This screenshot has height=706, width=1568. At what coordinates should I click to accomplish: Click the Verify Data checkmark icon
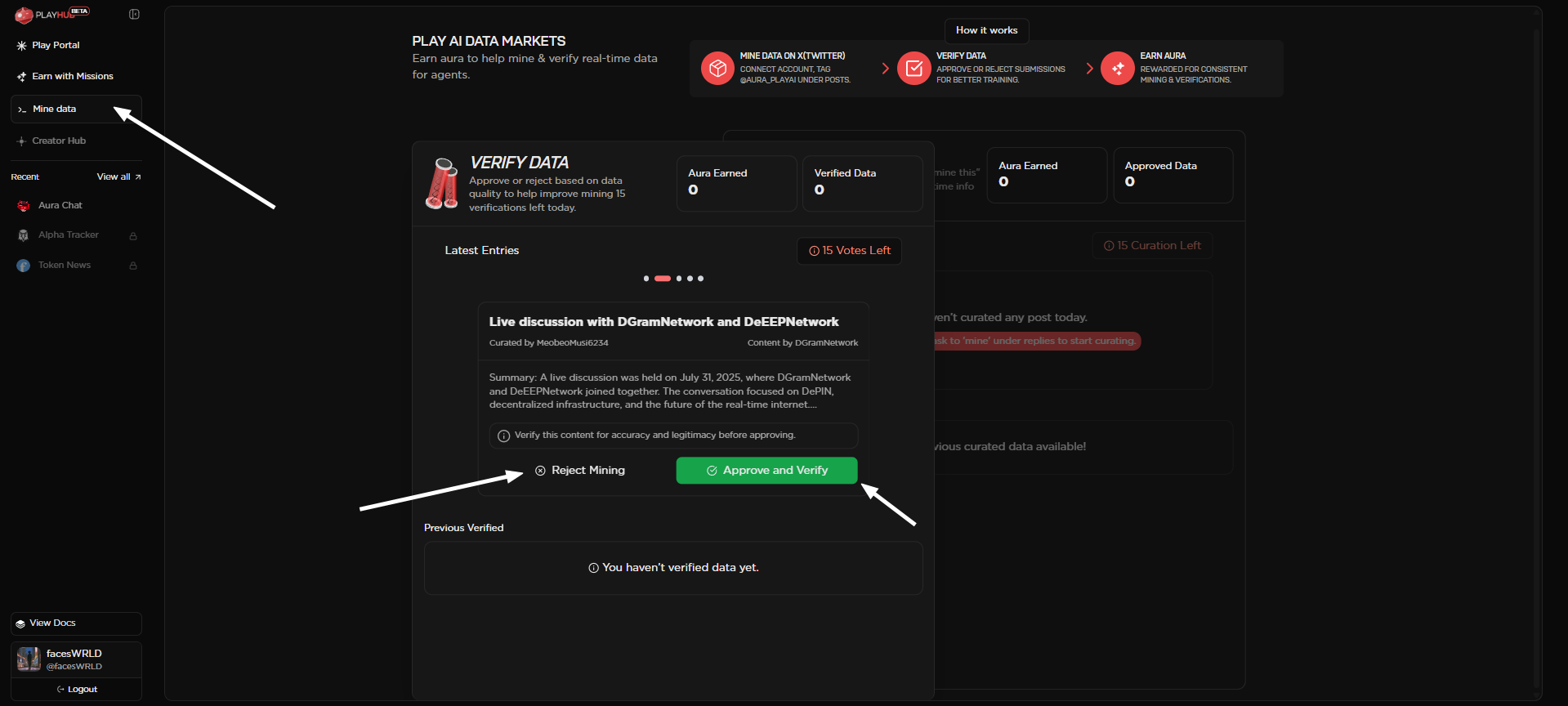(914, 69)
